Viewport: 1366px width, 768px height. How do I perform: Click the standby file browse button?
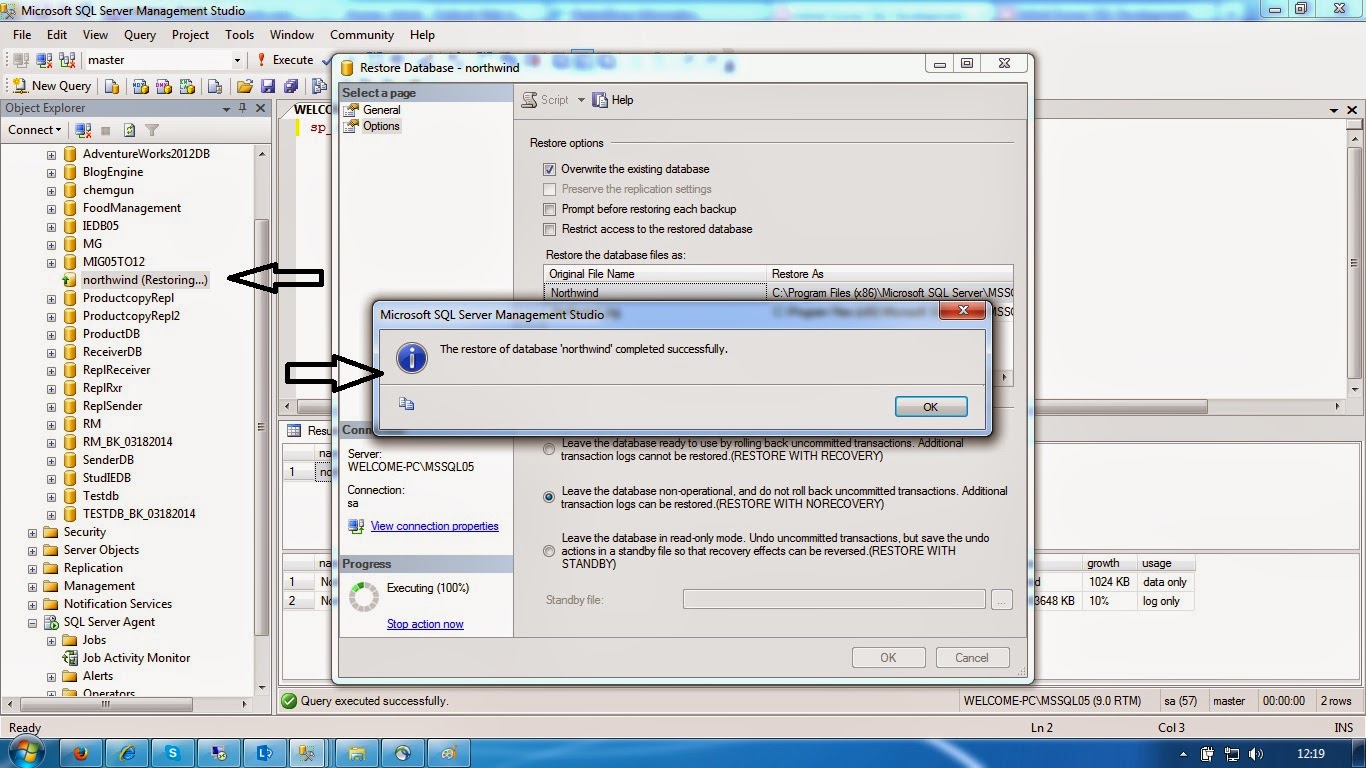[1001, 600]
